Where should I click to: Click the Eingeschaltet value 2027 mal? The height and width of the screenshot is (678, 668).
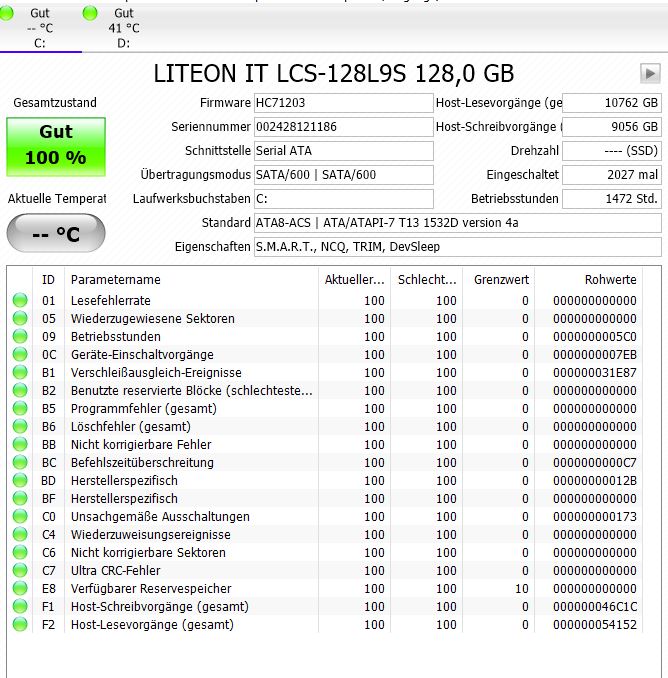click(x=612, y=175)
